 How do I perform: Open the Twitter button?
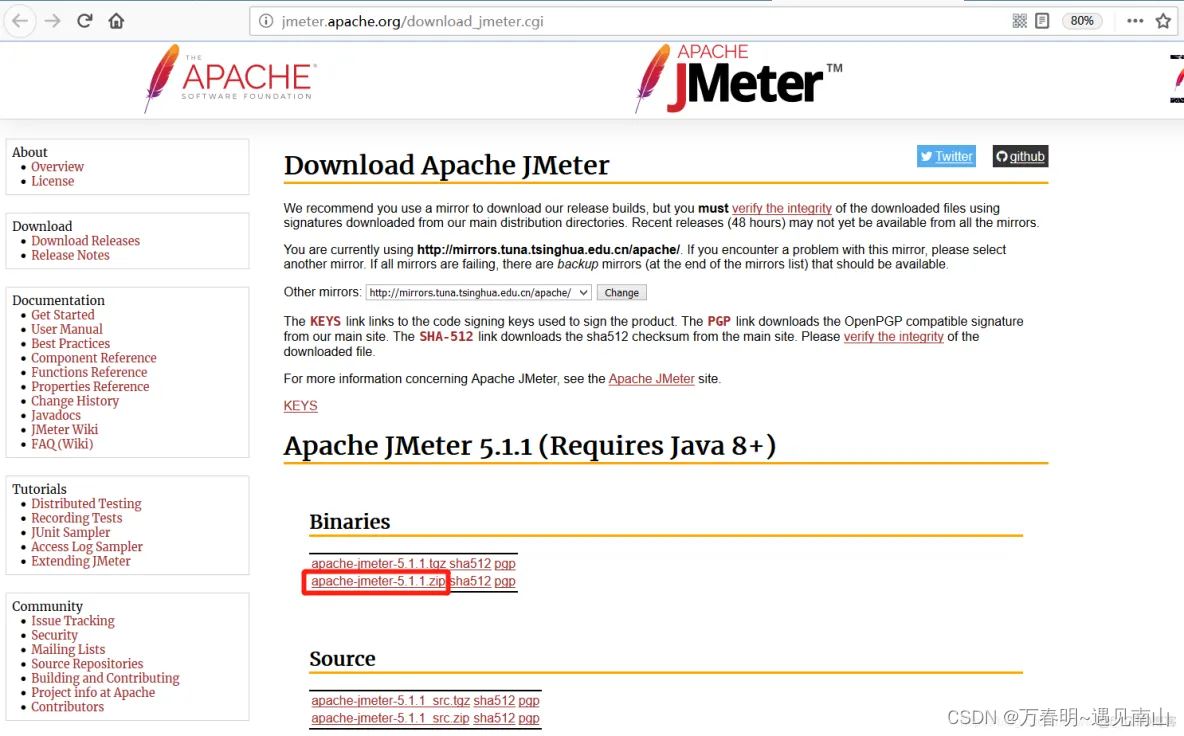pyautogui.click(x=946, y=156)
